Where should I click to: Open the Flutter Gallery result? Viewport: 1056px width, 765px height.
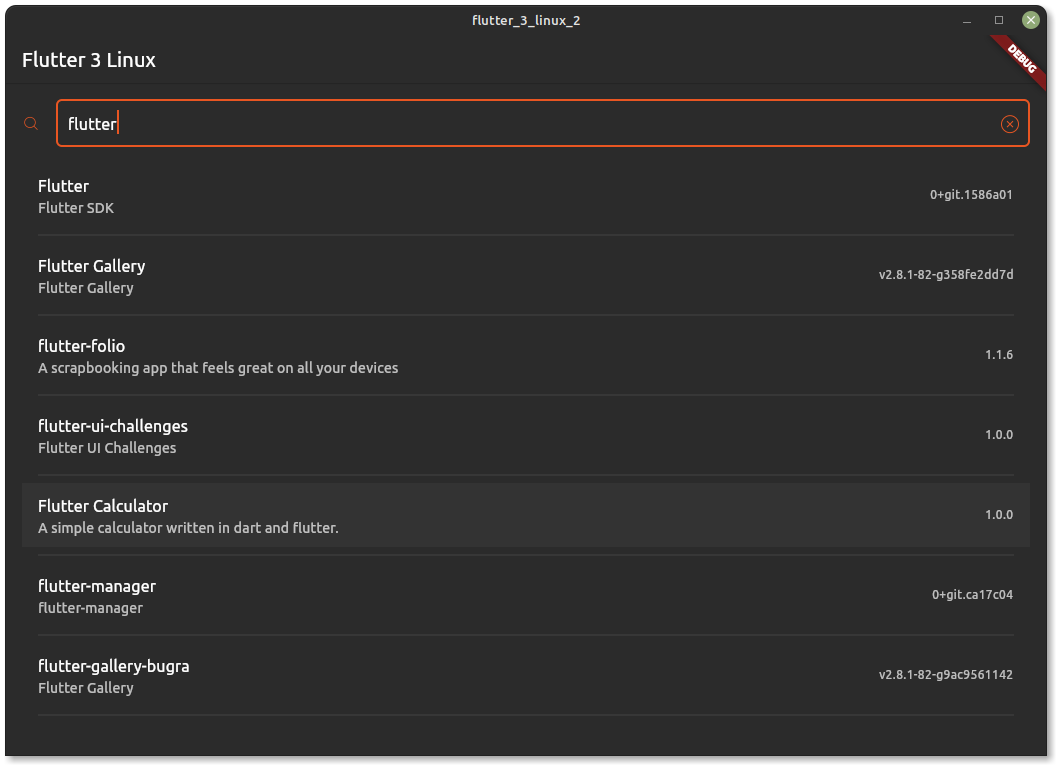525,276
